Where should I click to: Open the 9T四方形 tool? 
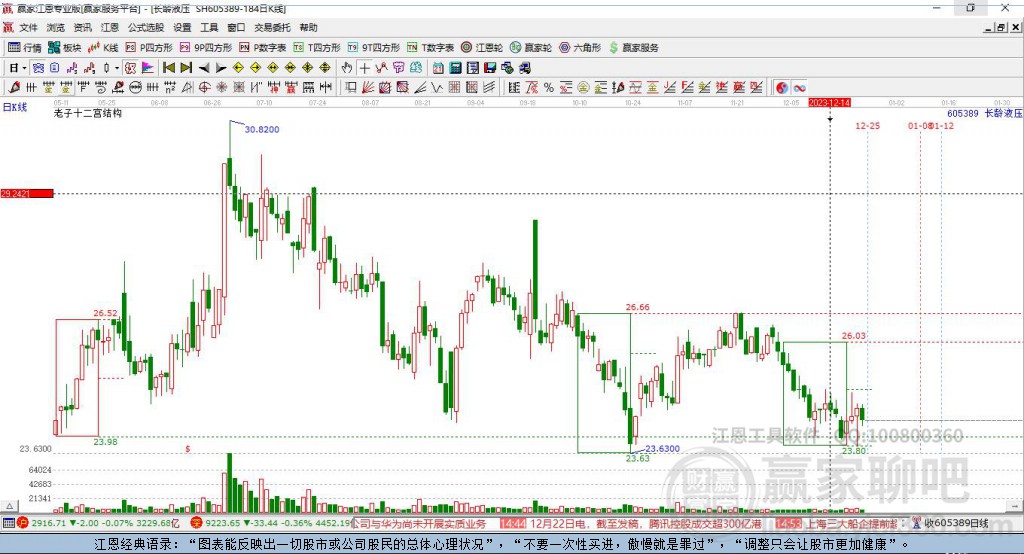pos(374,48)
